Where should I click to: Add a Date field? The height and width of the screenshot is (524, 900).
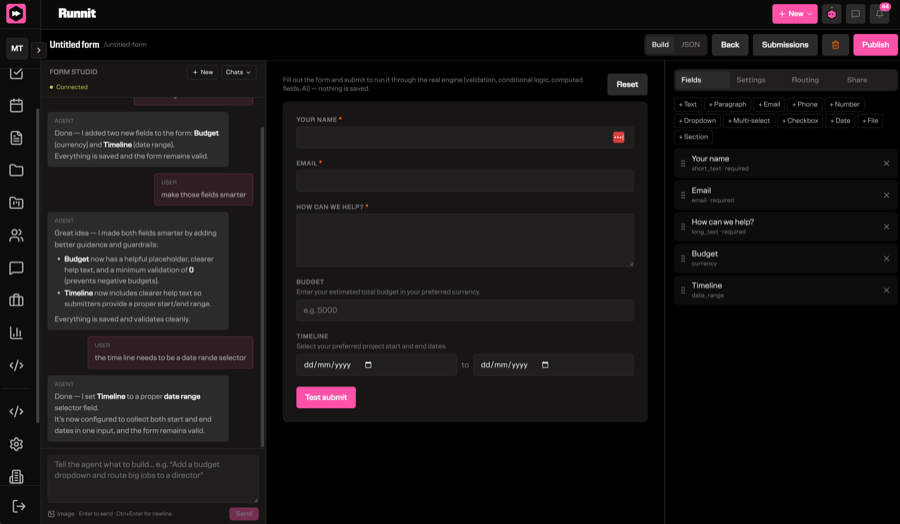click(840, 121)
